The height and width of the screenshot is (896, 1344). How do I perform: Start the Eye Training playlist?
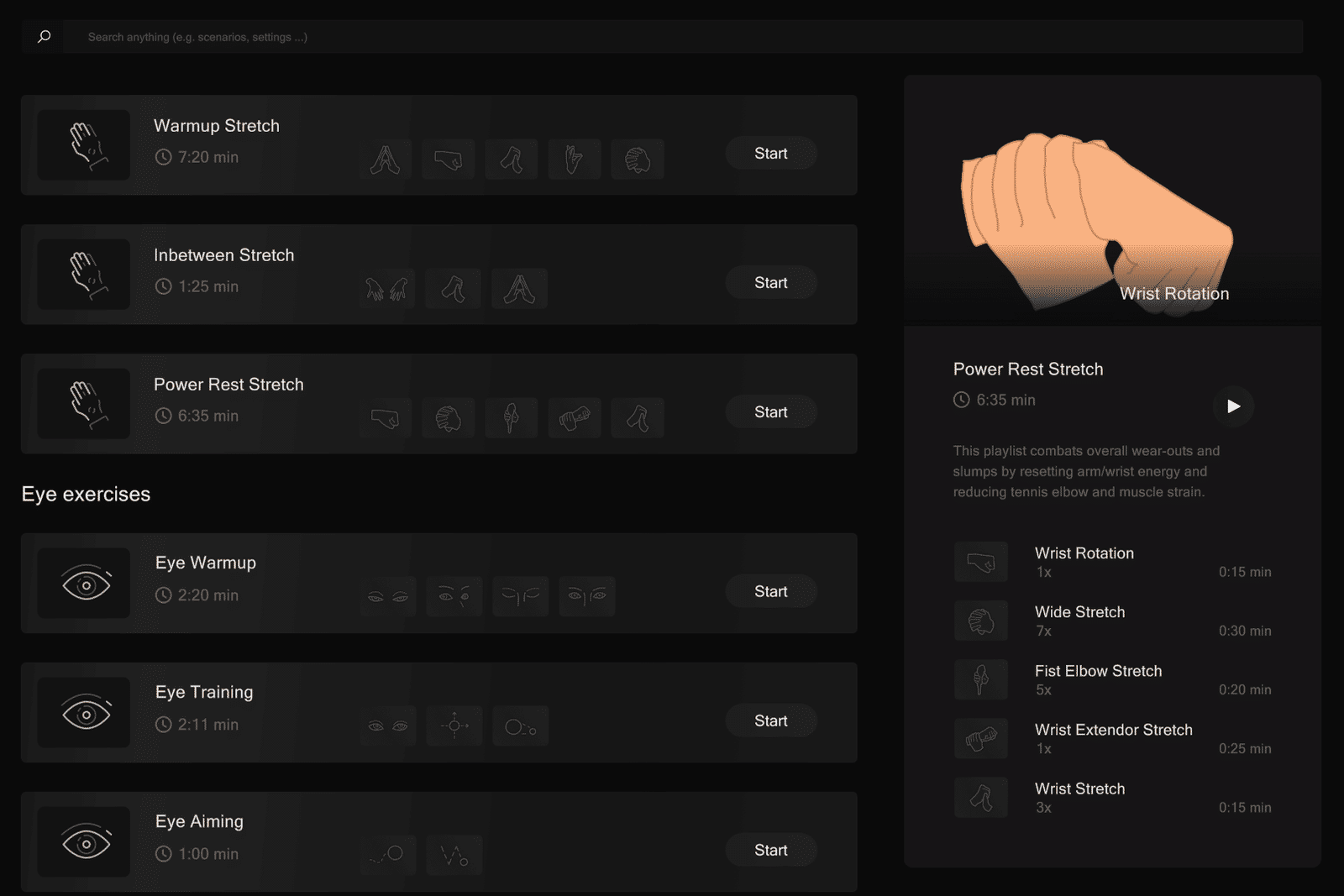771,721
